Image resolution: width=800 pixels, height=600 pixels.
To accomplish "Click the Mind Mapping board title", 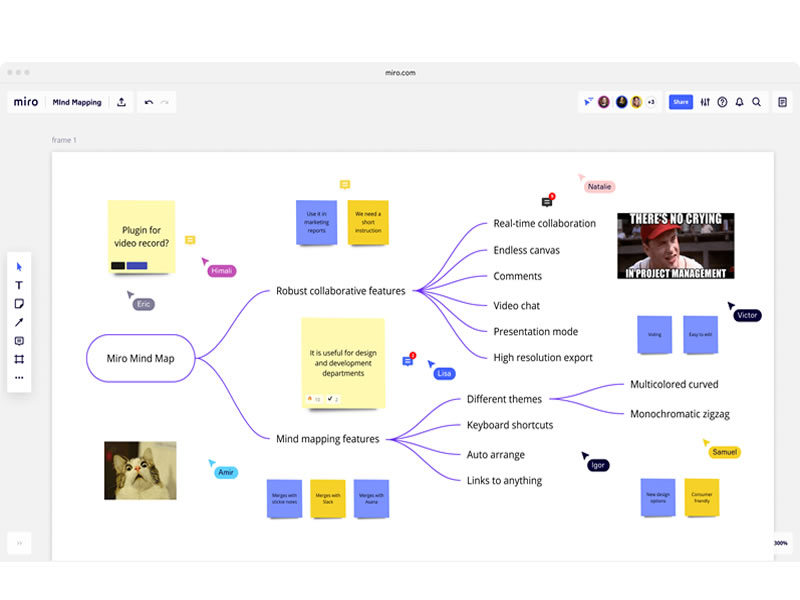I will coord(77,102).
